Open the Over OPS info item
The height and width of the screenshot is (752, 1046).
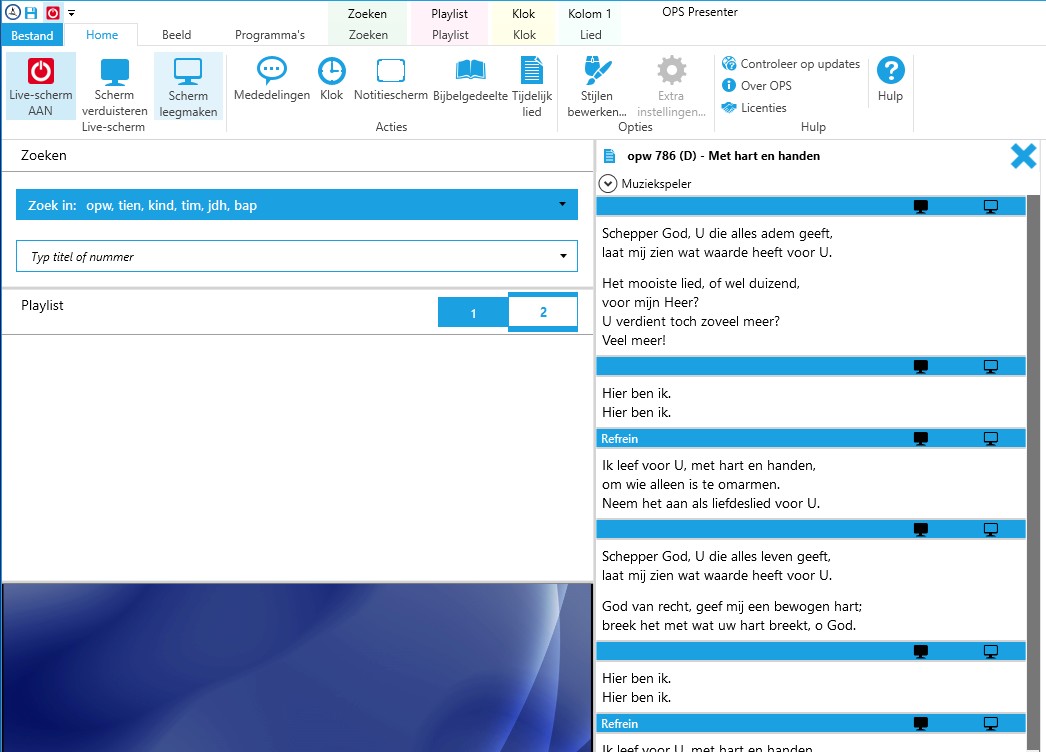click(x=757, y=85)
